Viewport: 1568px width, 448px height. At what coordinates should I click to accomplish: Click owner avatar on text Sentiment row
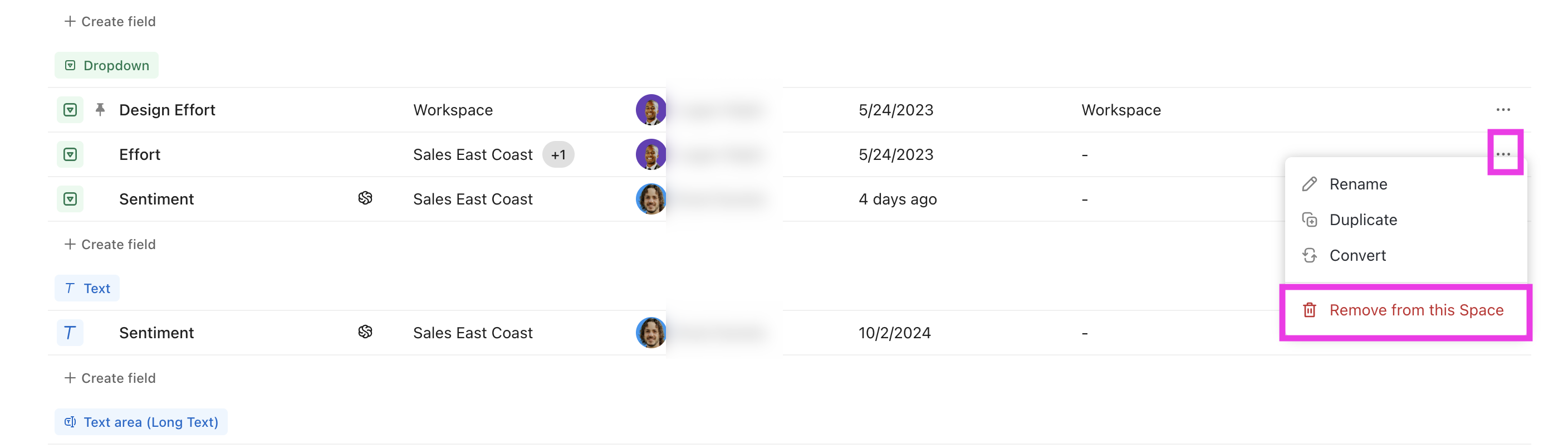pyautogui.click(x=651, y=333)
